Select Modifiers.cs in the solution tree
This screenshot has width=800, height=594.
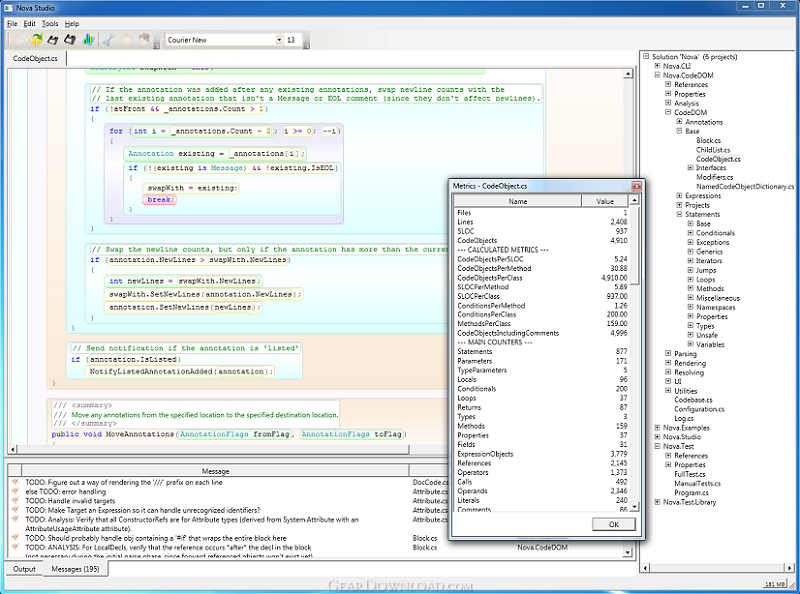click(714, 177)
